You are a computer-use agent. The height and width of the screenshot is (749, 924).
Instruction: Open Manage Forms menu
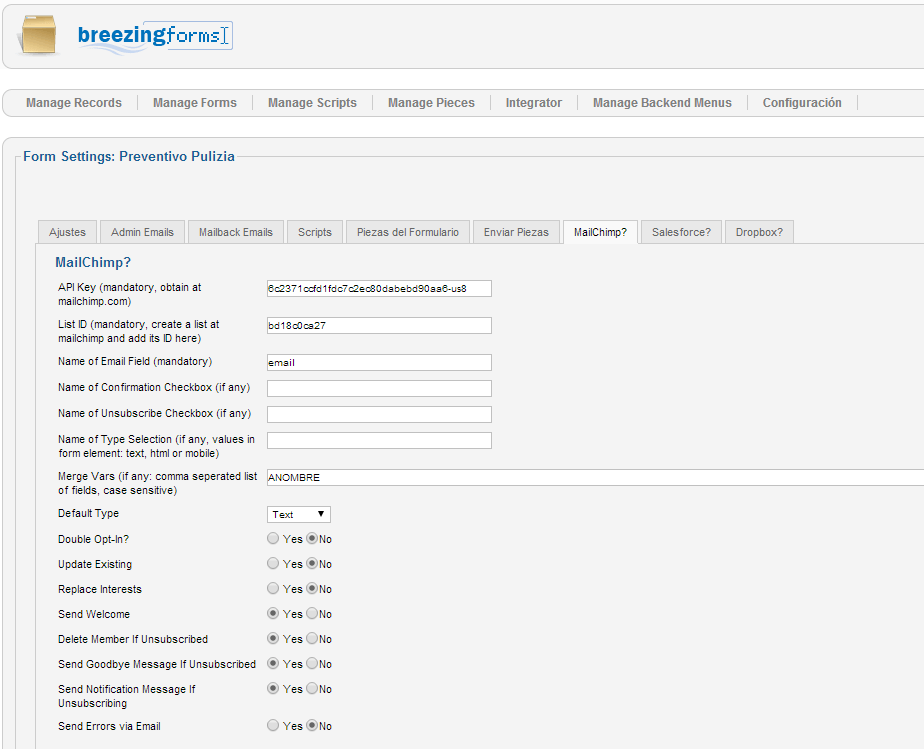click(194, 103)
